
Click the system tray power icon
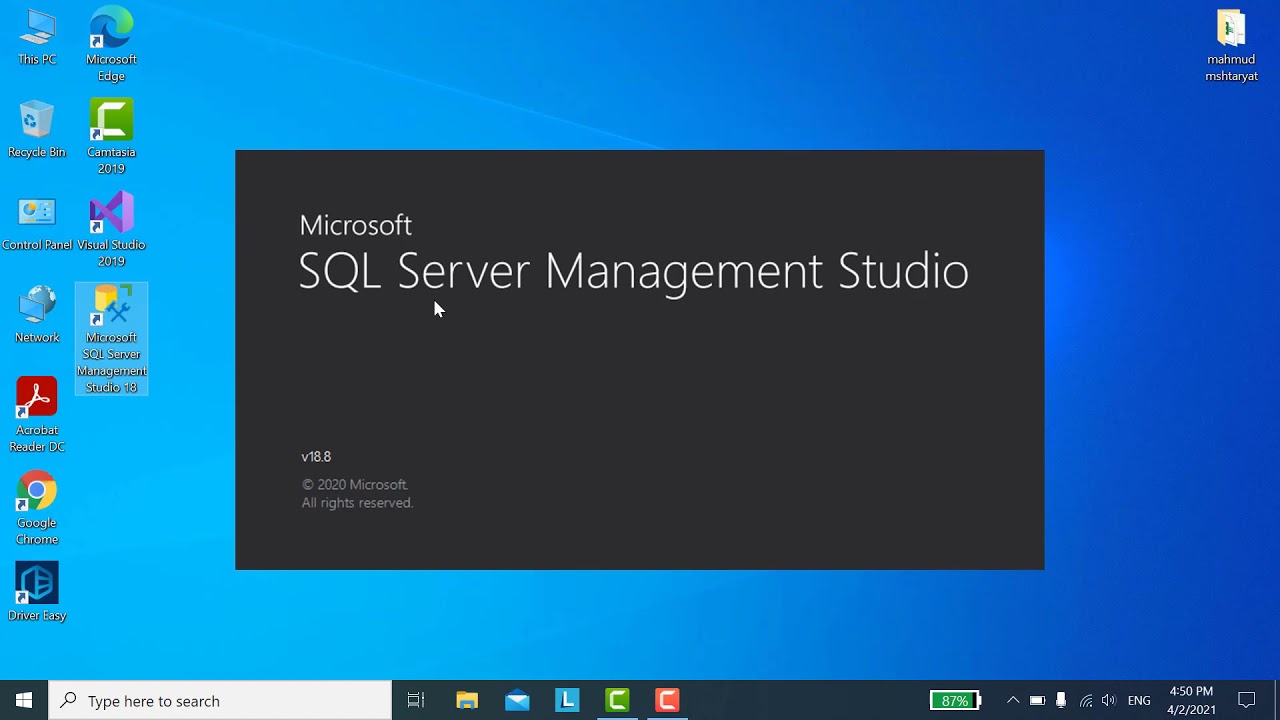click(x=1038, y=700)
